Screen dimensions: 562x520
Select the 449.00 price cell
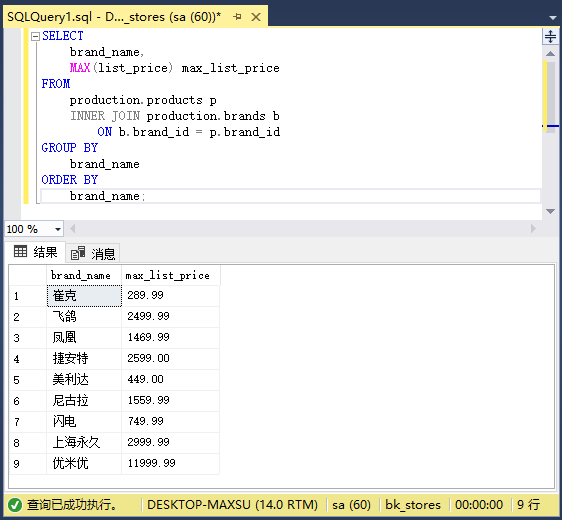point(171,380)
